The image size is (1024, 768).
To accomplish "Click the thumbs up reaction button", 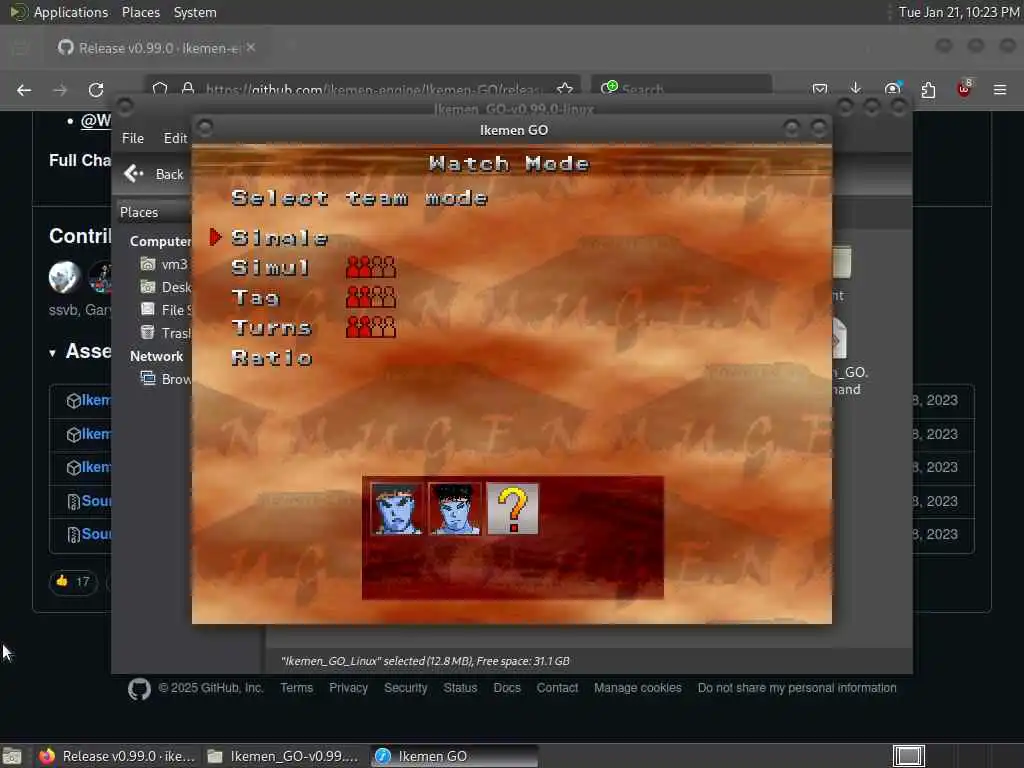I will coord(73,581).
